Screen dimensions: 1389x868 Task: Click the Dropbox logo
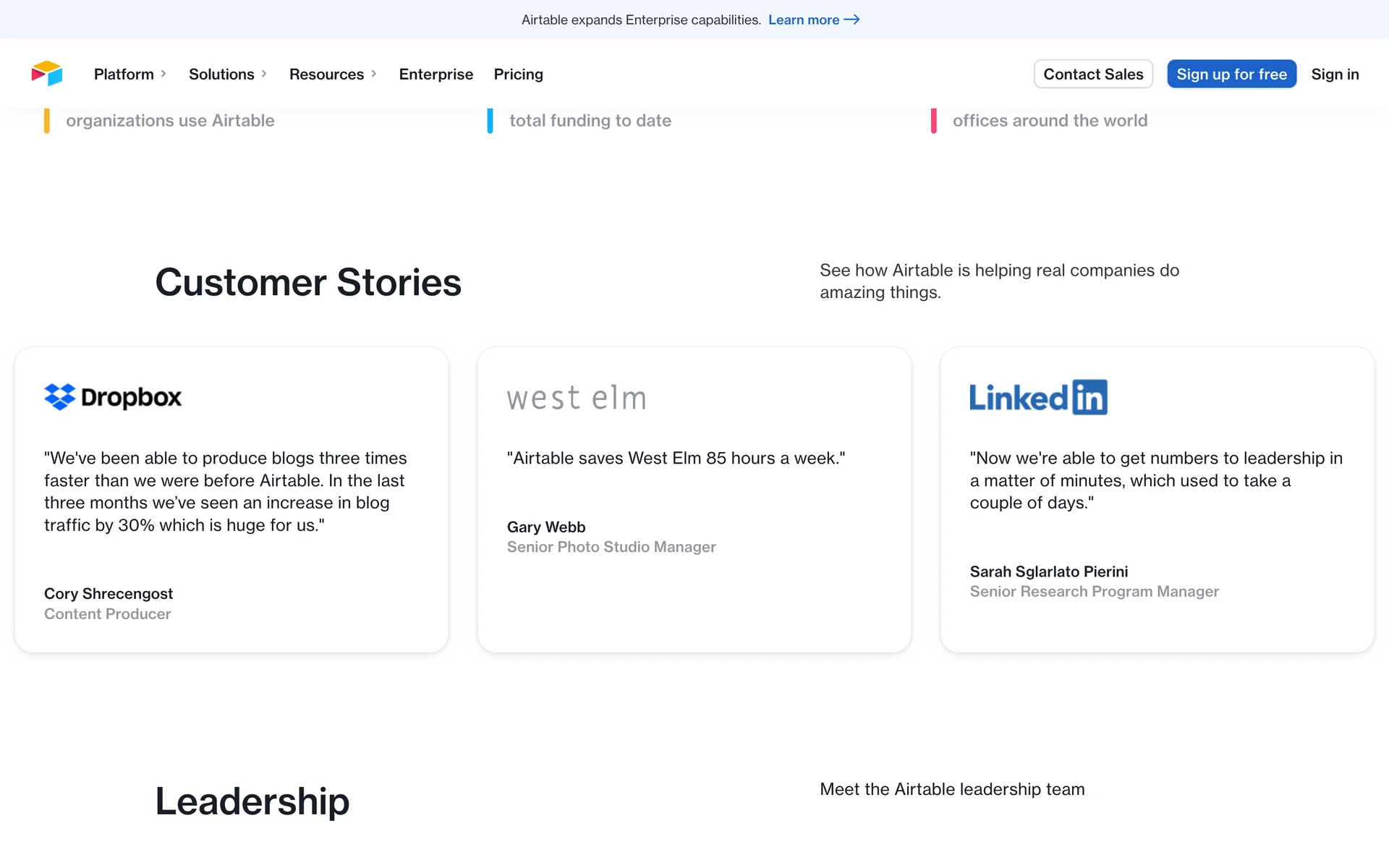(113, 397)
